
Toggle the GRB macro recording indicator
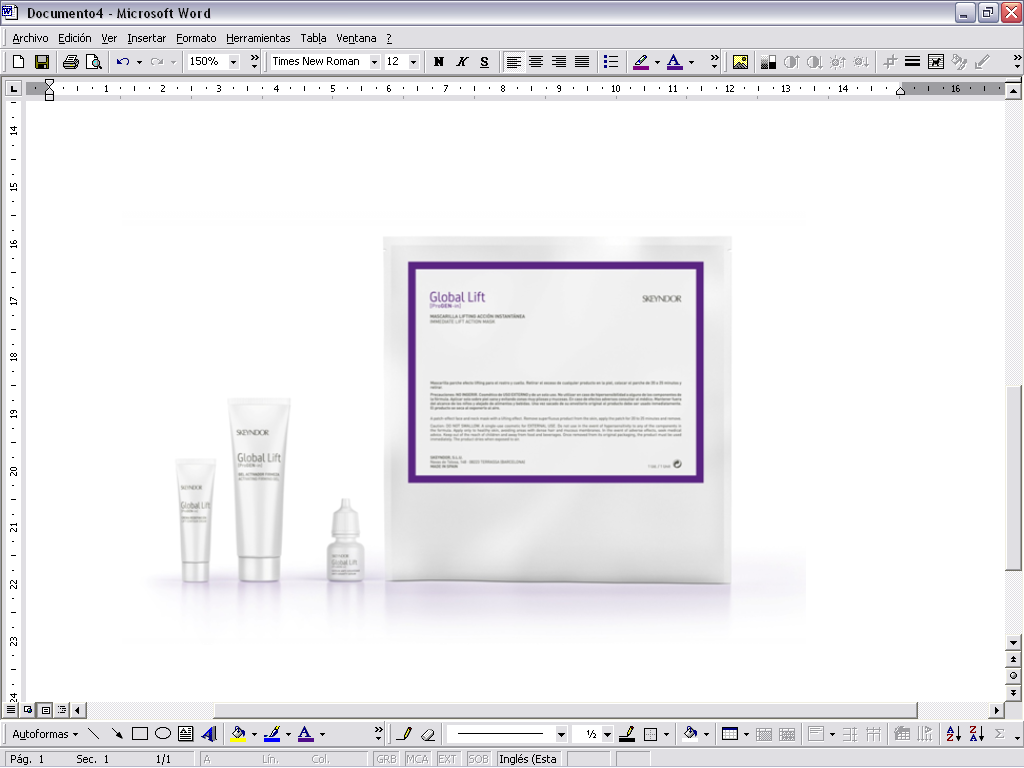pyautogui.click(x=387, y=759)
